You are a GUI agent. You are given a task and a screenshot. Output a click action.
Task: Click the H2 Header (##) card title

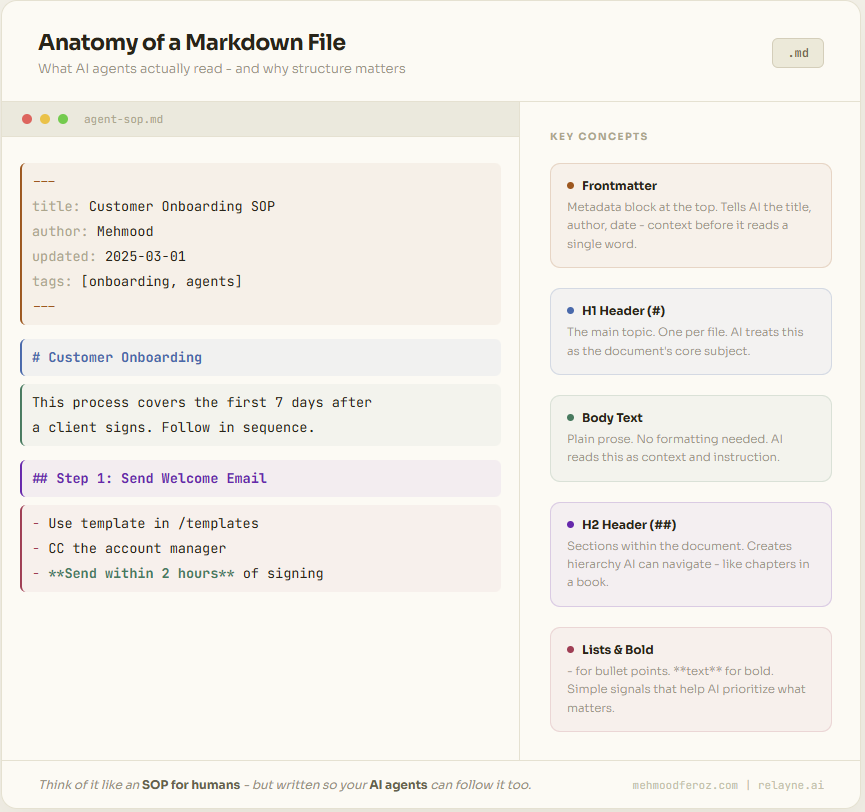click(629, 525)
